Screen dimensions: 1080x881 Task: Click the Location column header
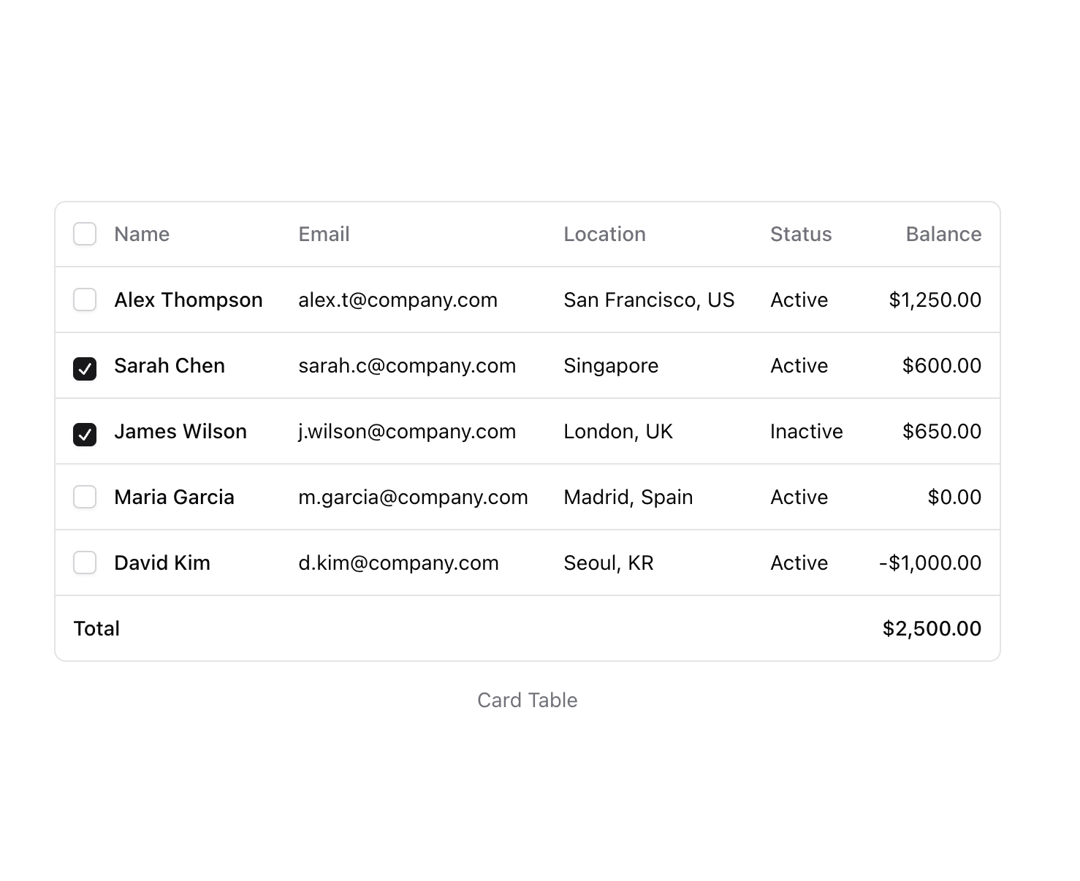pos(605,234)
